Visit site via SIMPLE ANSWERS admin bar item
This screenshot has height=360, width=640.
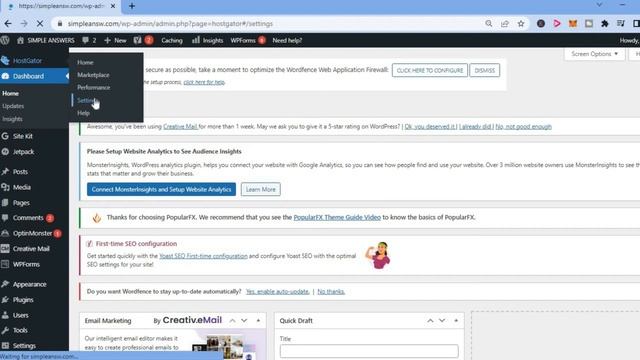tap(46, 40)
